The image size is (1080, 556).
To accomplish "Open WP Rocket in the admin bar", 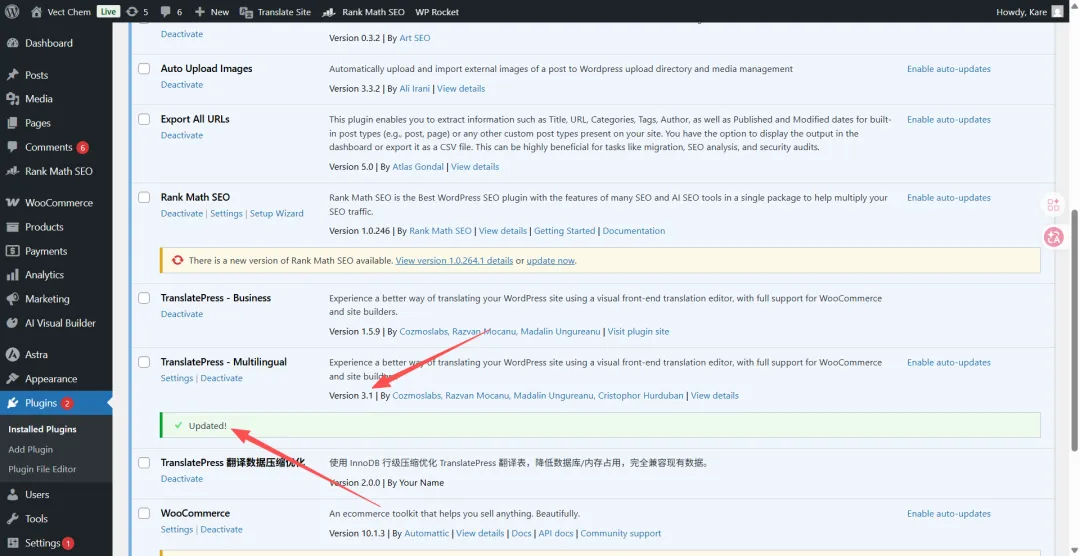I will [437, 12].
